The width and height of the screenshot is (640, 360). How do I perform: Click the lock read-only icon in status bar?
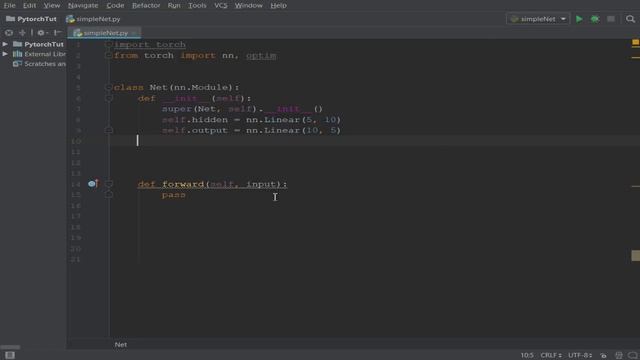click(x=603, y=356)
